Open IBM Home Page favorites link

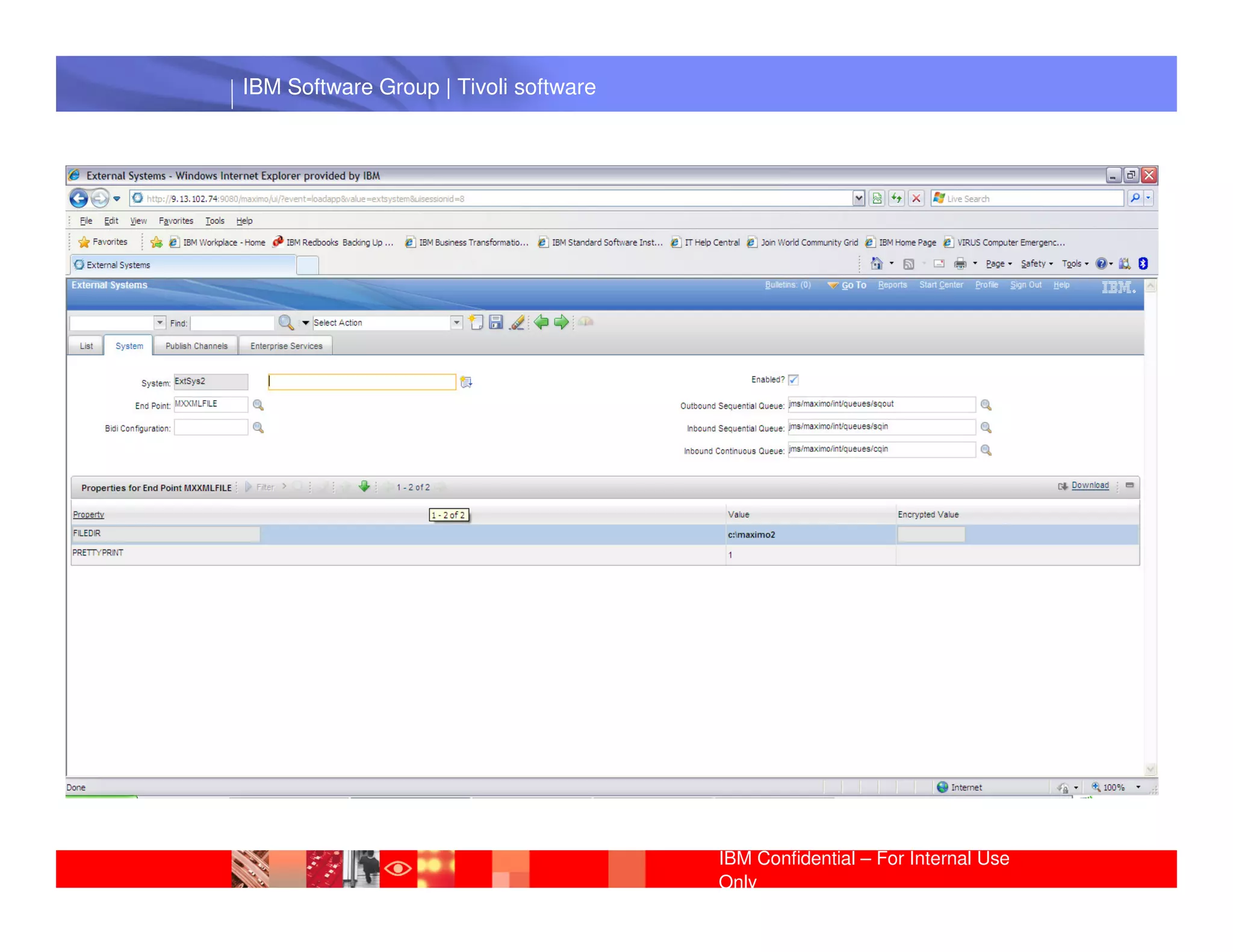tap(901, 242)
